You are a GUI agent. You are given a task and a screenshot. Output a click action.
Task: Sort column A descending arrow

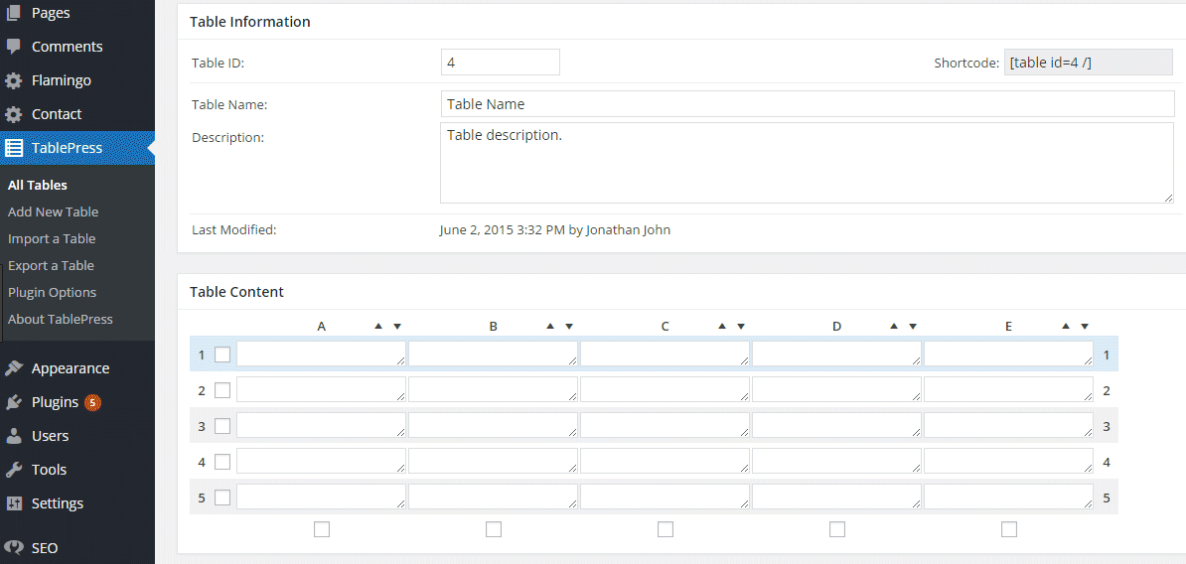pos(397,327)
